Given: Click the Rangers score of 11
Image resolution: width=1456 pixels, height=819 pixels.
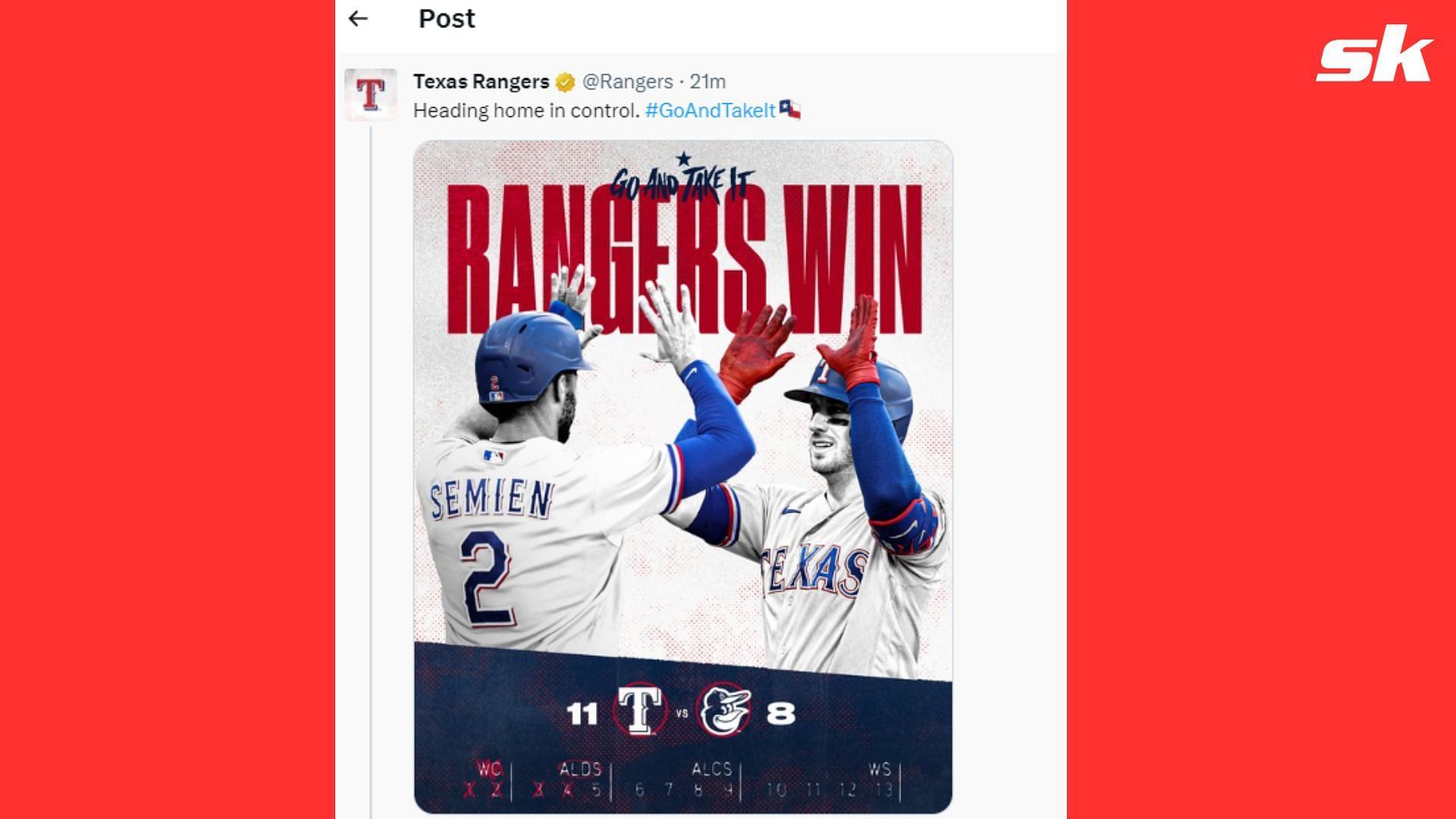Looking at the screenshot, I should 582,714.
